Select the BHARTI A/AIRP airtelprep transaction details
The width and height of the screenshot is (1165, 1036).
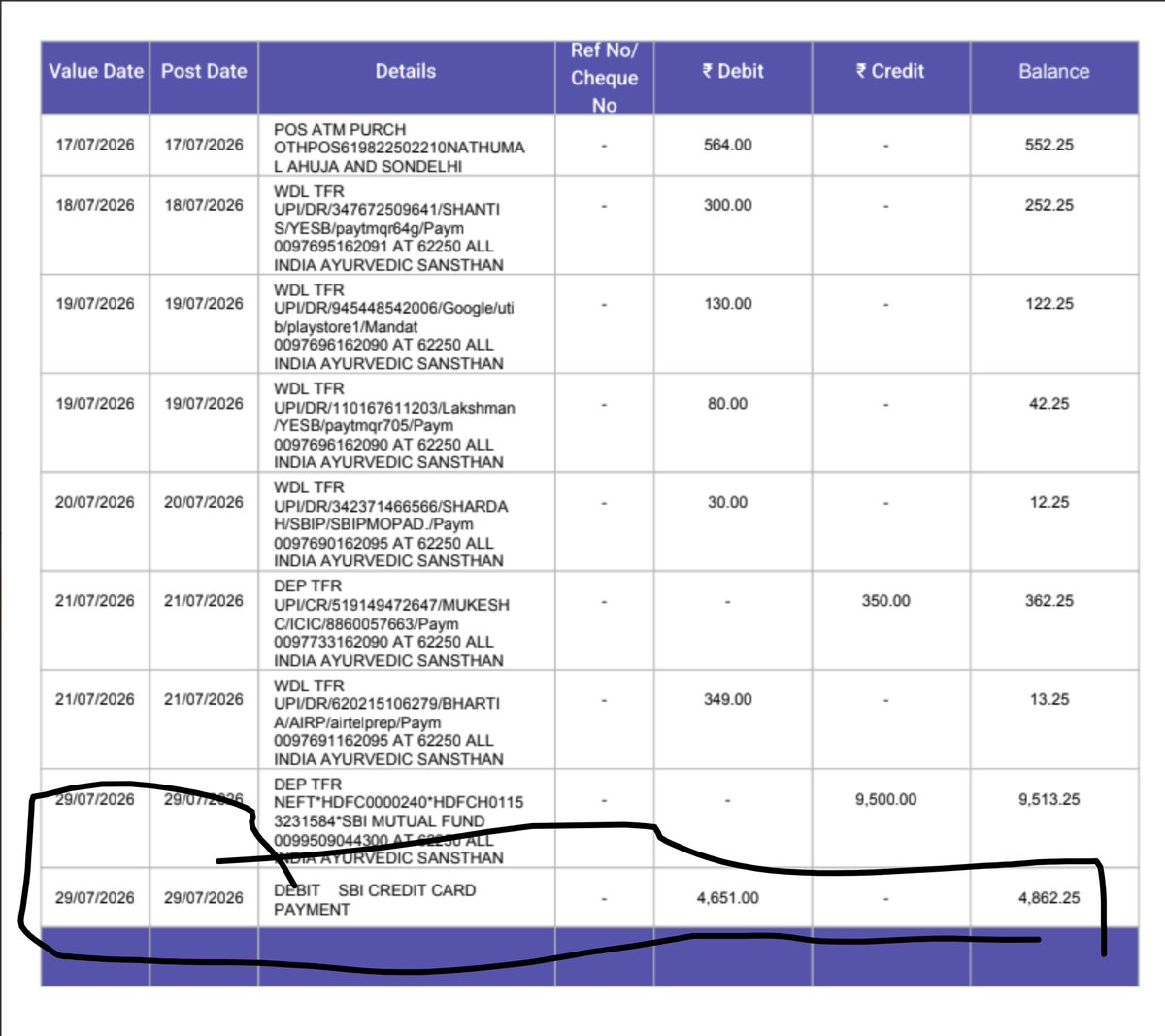point(388,722)
